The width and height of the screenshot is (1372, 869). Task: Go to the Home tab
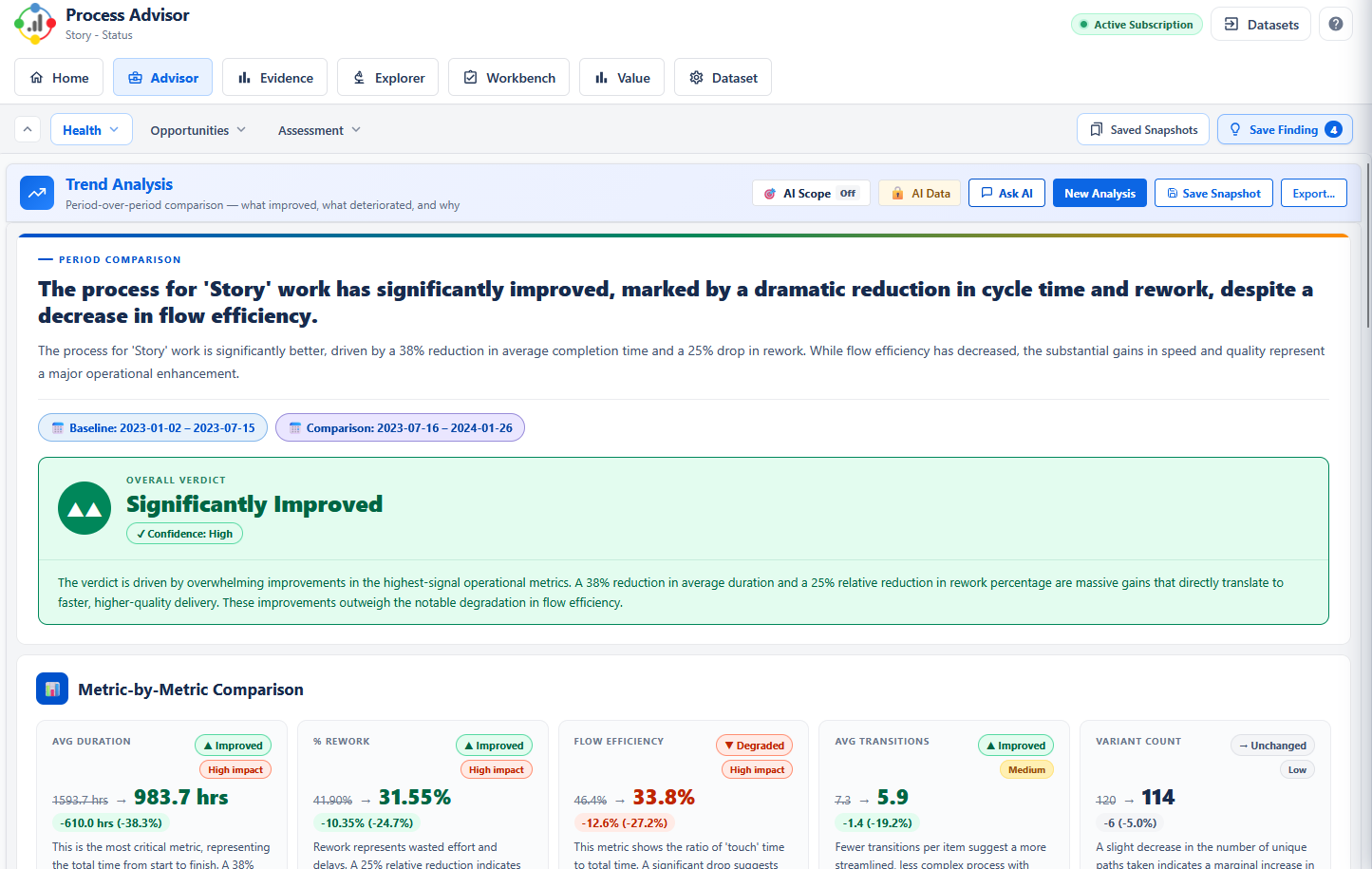click(59, 77)
